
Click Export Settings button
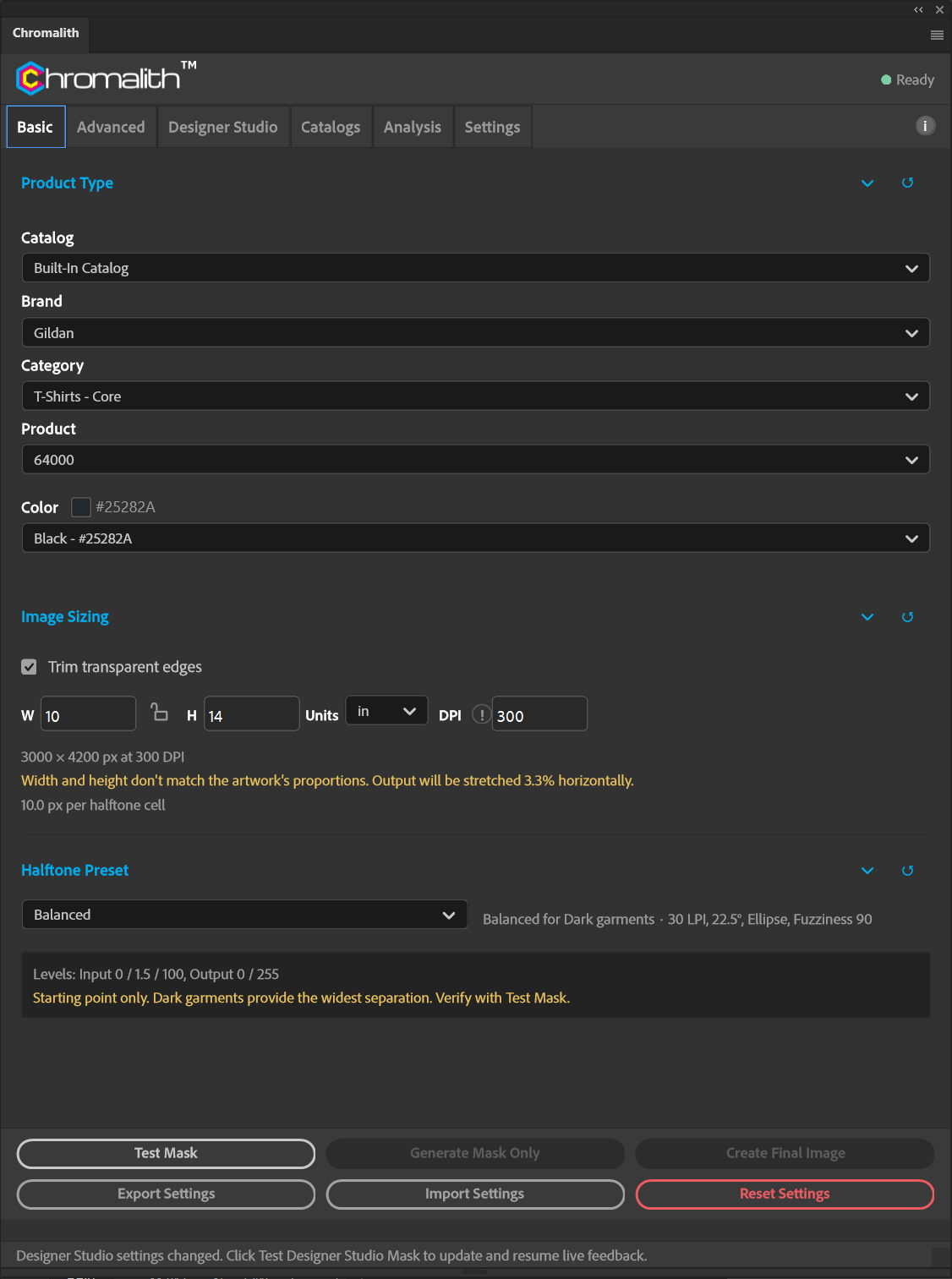pyautogui.click(x=166, y=1194)
